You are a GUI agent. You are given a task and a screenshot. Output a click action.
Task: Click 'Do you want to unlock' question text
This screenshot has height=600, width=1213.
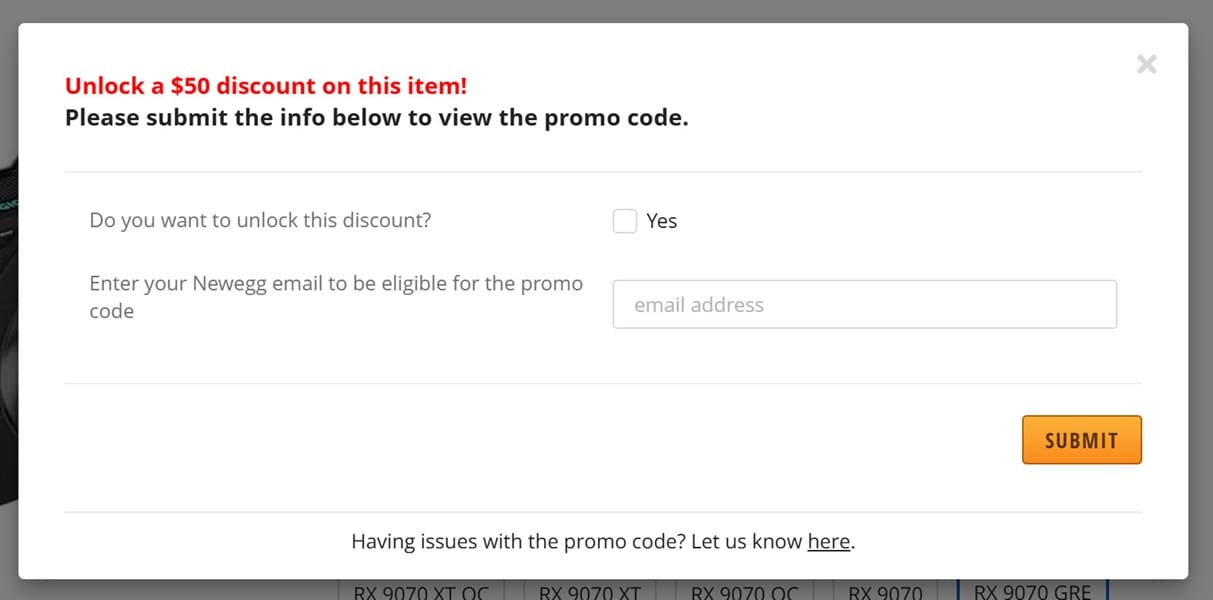(x=260, y=220)
